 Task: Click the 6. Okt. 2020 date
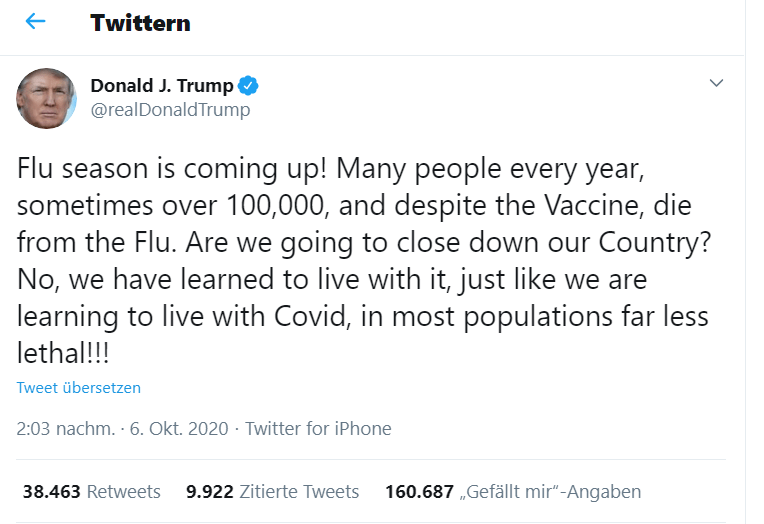point(178,429)
